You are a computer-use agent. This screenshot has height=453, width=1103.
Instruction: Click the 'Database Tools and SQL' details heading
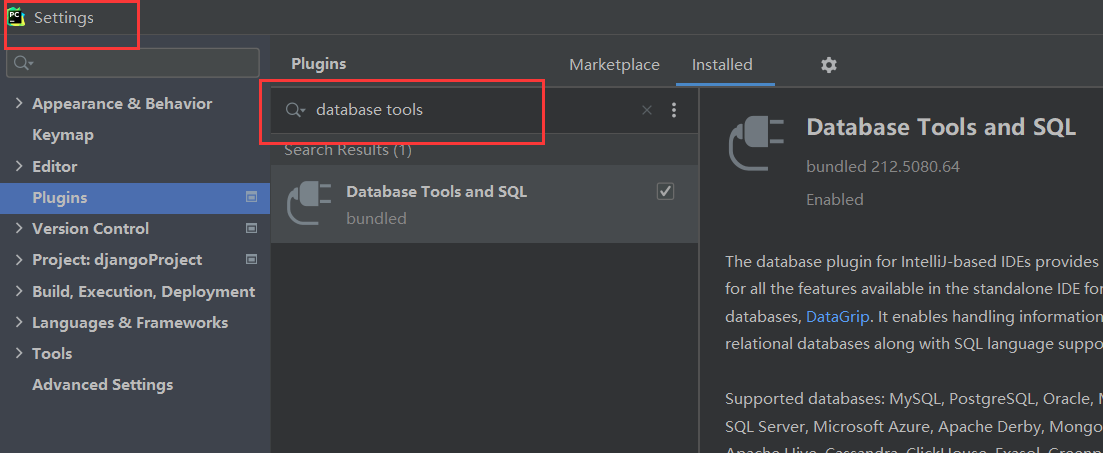[x=941, y=127]
